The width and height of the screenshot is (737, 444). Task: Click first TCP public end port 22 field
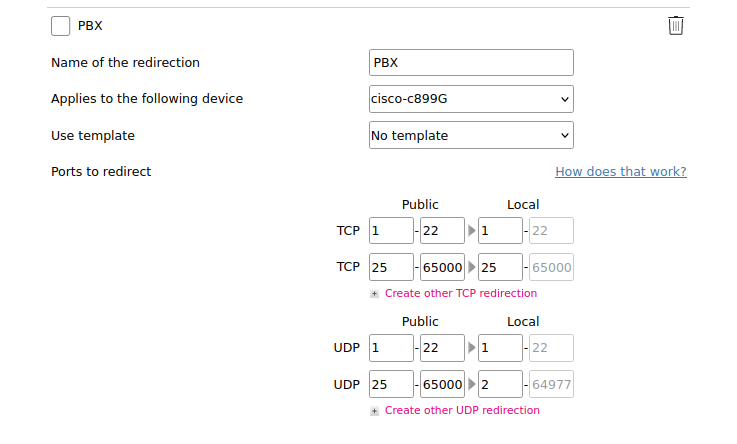click(442, 231)
